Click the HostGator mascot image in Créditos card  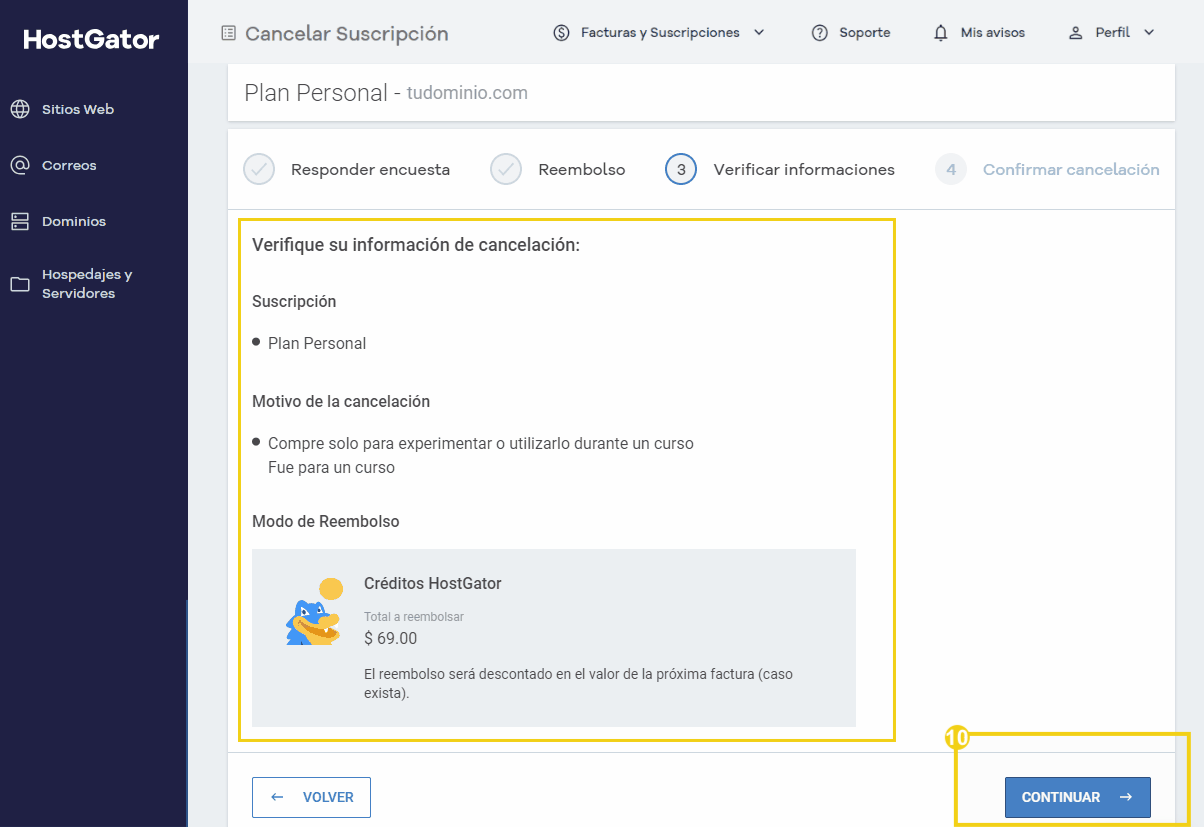[314, 612]
